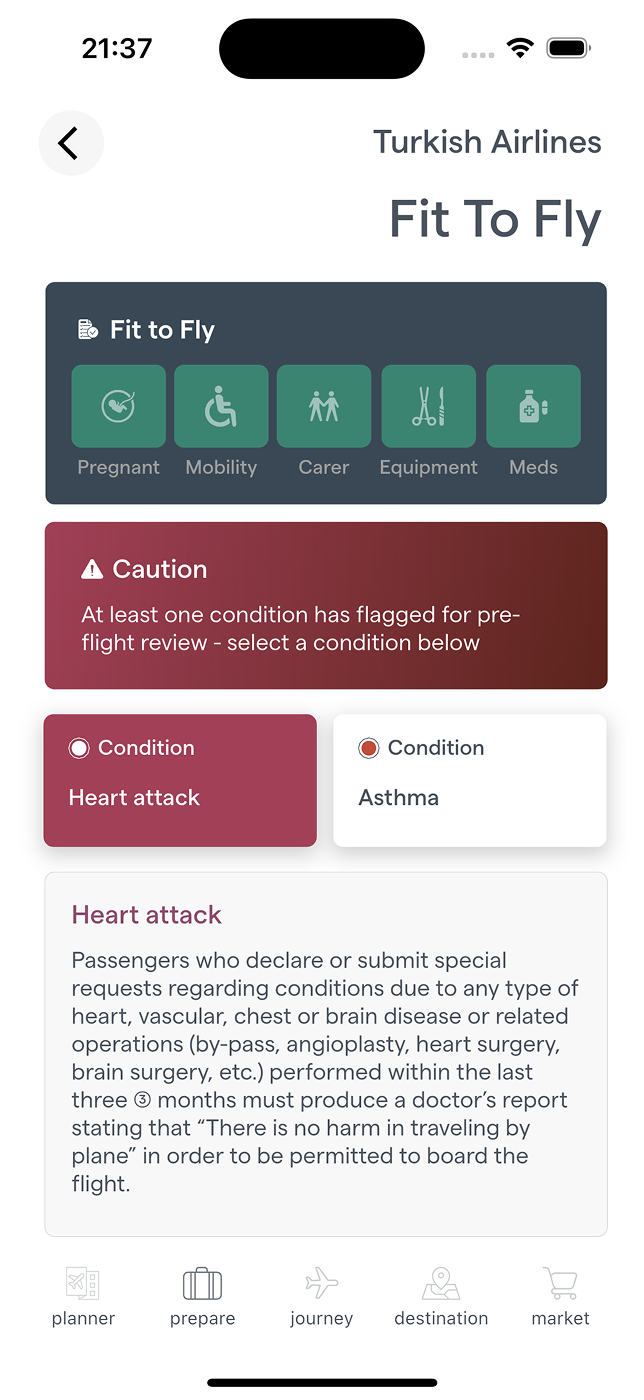Viewport: 644px width, 1400px height.
Task: Choose the Equipment surgical tools icon
Action: coord(428,406)
